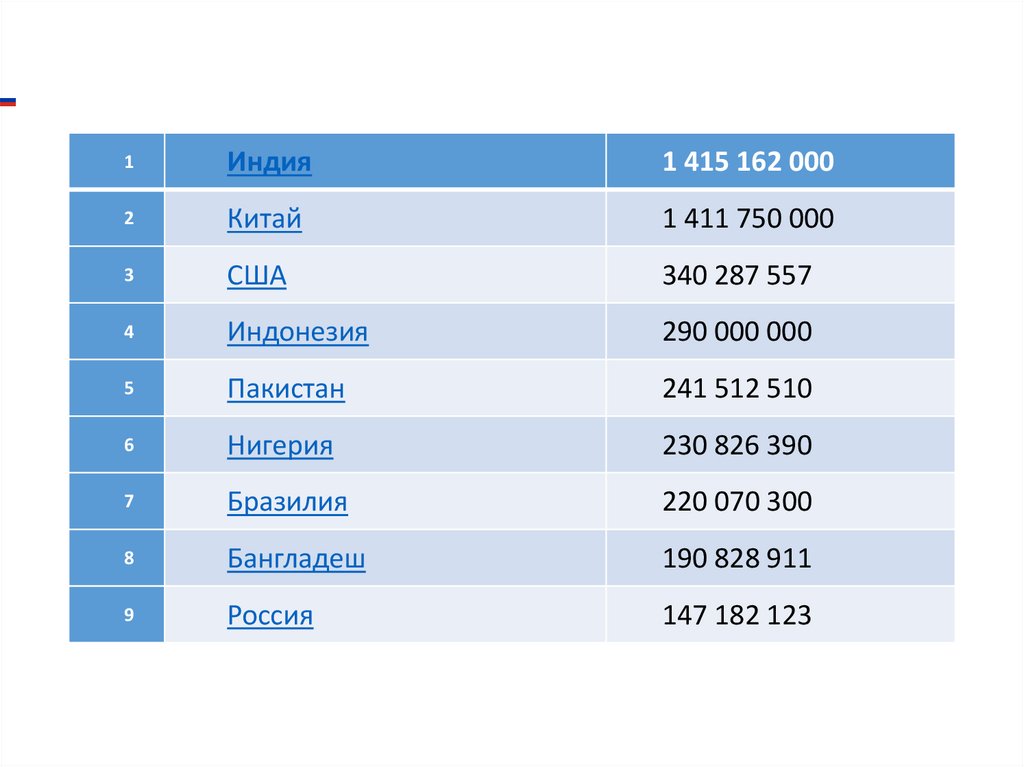Select the 340 287 557 cell
Viewport: 1024px width, 767px height.
click(x=736, y=276)
